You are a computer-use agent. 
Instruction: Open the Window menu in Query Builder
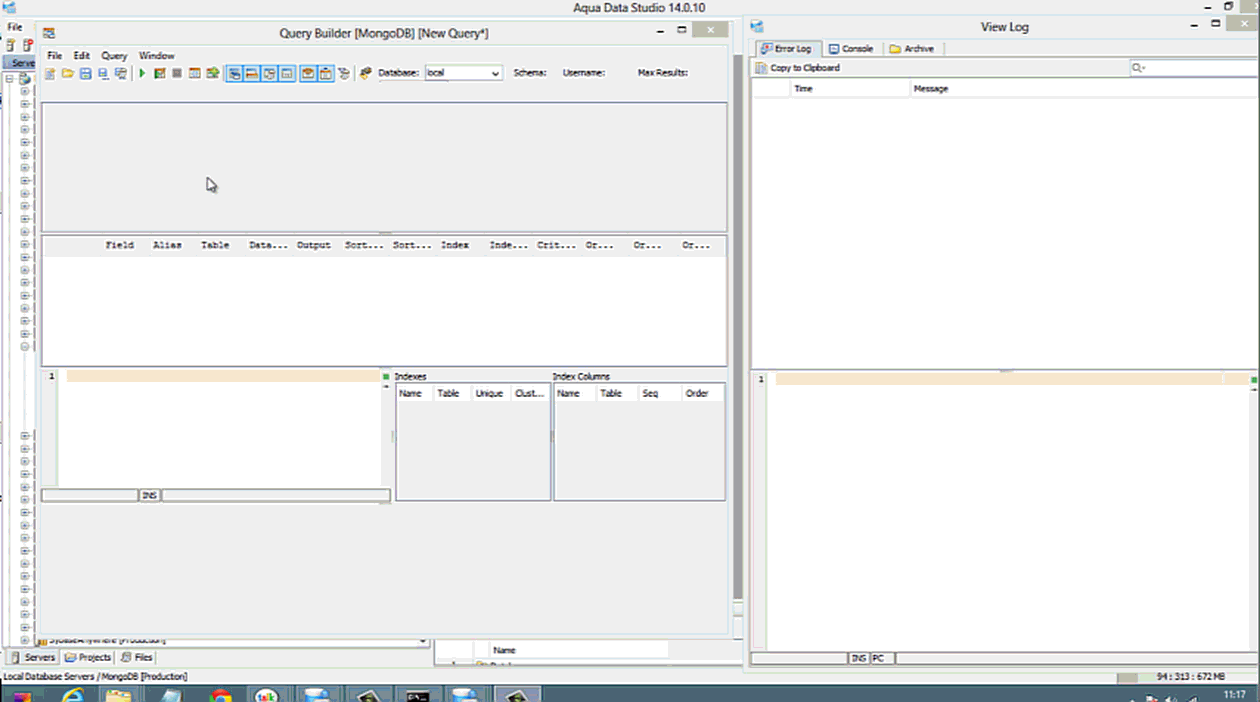pyautogui.click(x=156, y=56)
